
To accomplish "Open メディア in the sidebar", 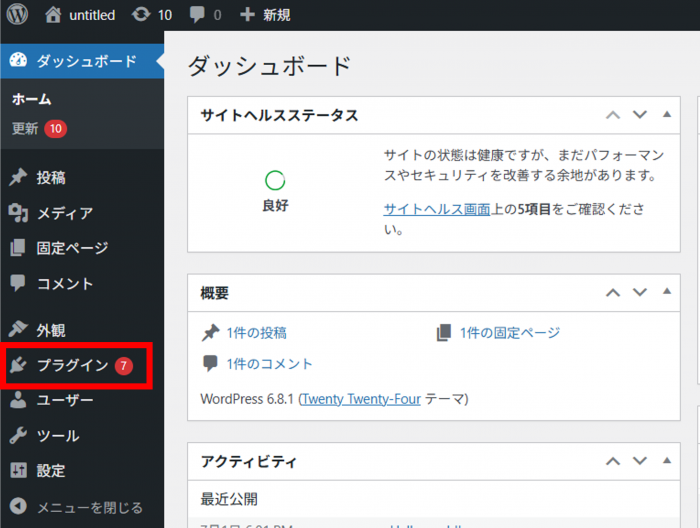I will (64, 213).
